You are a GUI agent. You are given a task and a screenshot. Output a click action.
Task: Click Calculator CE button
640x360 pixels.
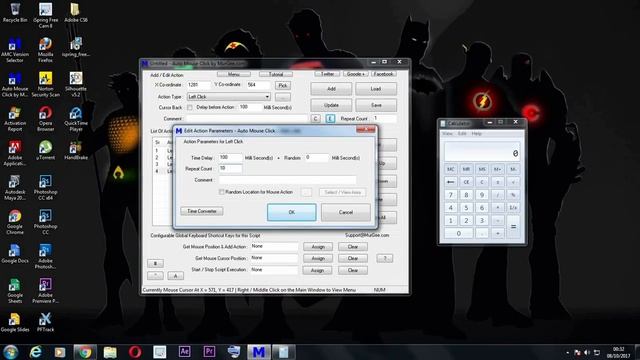(x=466, y=182)
